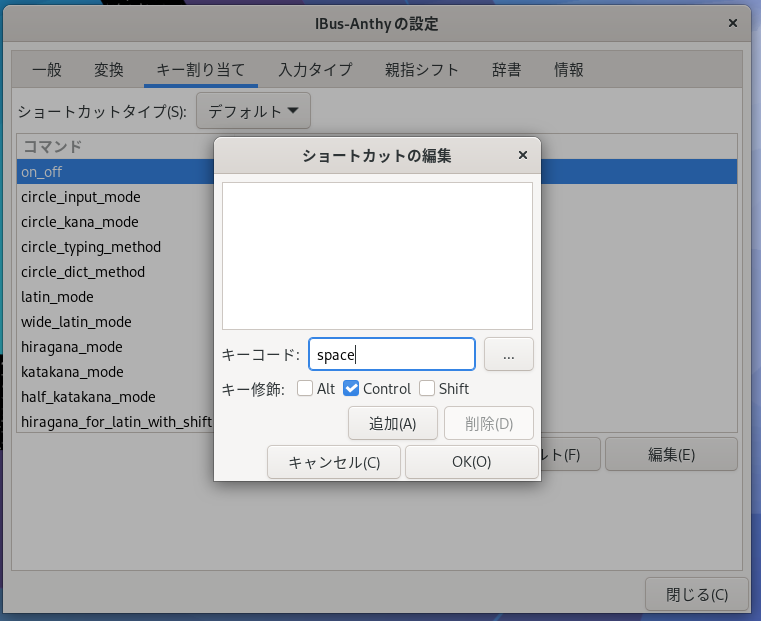Select the half_katakana_mode row
This screenshot has width=761, height=621.
[x=116, y=397]
